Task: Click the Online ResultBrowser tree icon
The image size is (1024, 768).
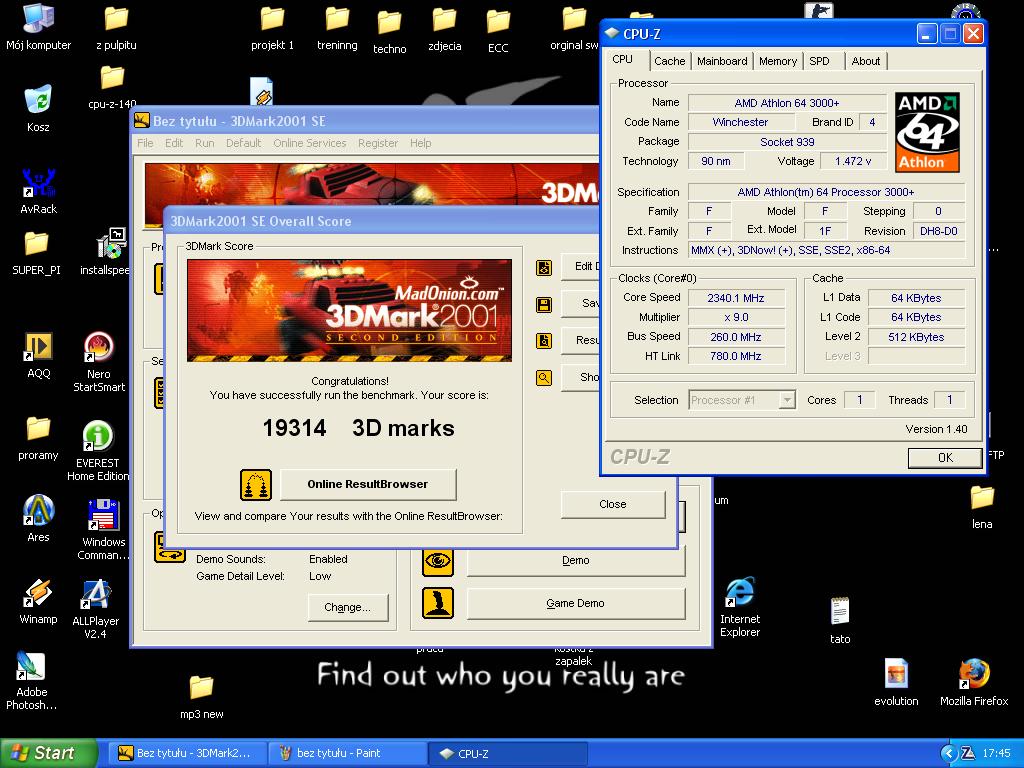Action: pos(256,485)
